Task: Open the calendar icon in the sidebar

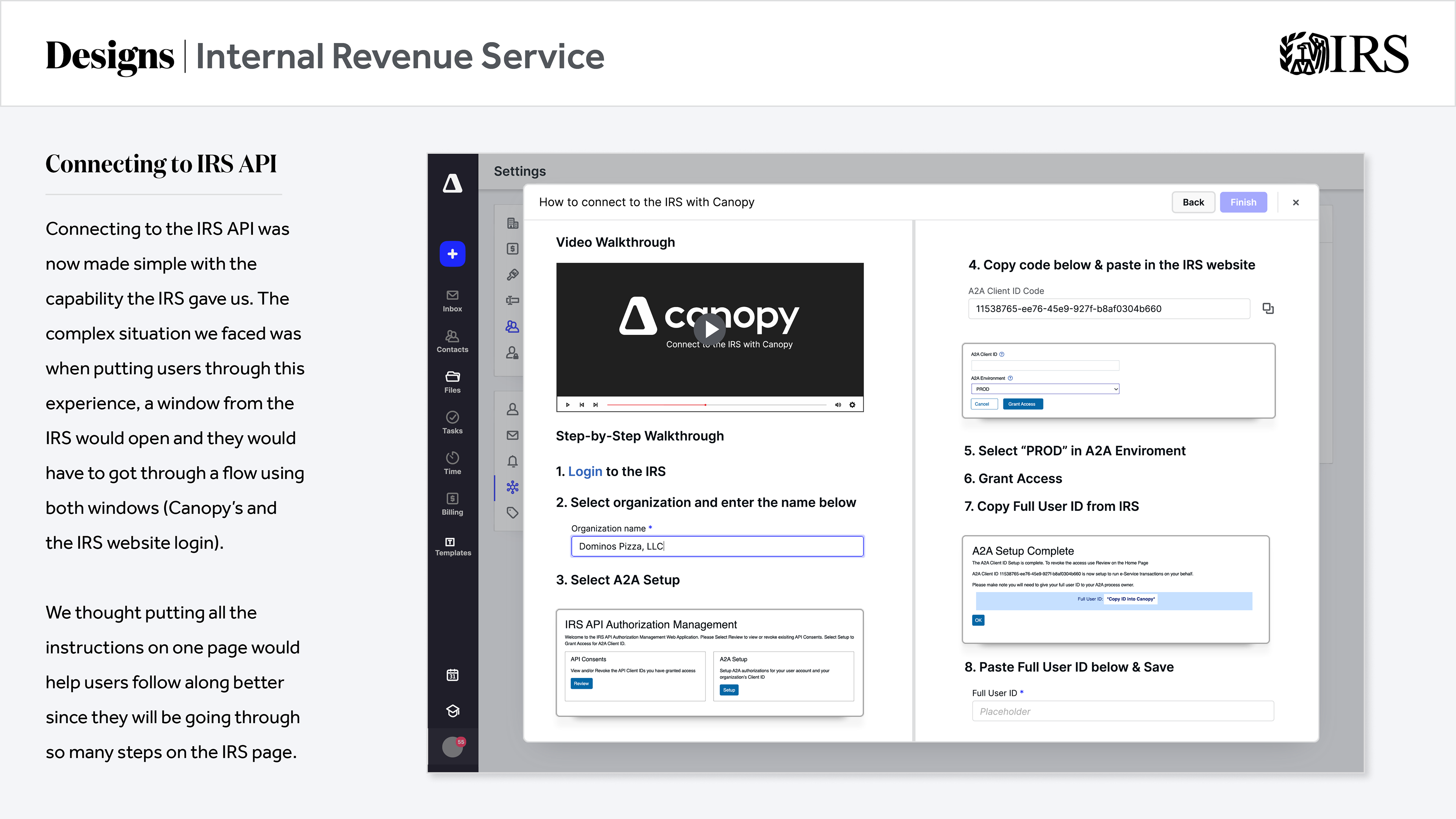Action: tap(452, 675)
